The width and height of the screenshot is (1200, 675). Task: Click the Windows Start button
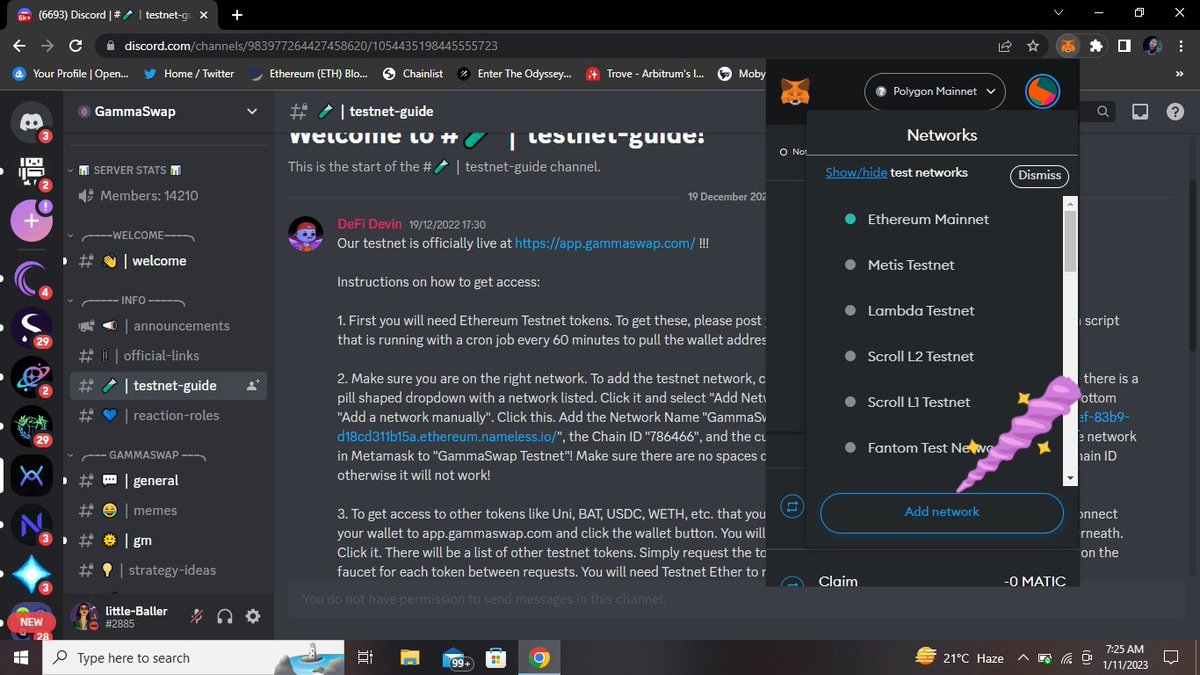click(22, 657)
